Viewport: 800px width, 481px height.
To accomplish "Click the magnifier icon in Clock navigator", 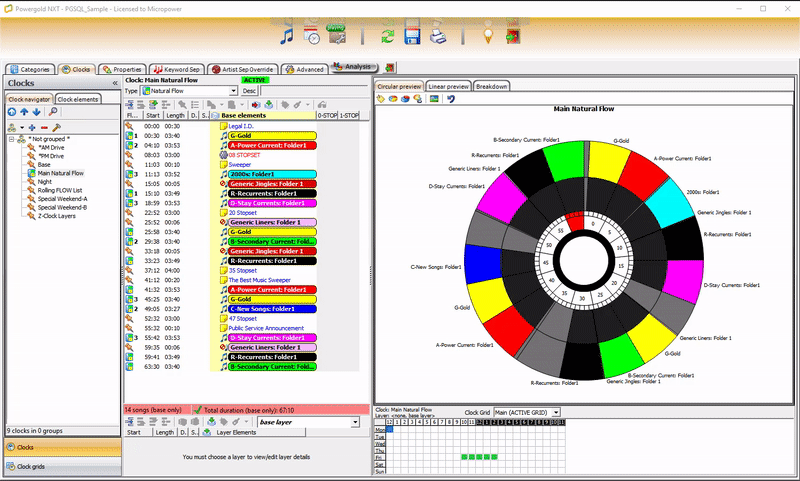I will pyautogui.click(x=53, y=113).
